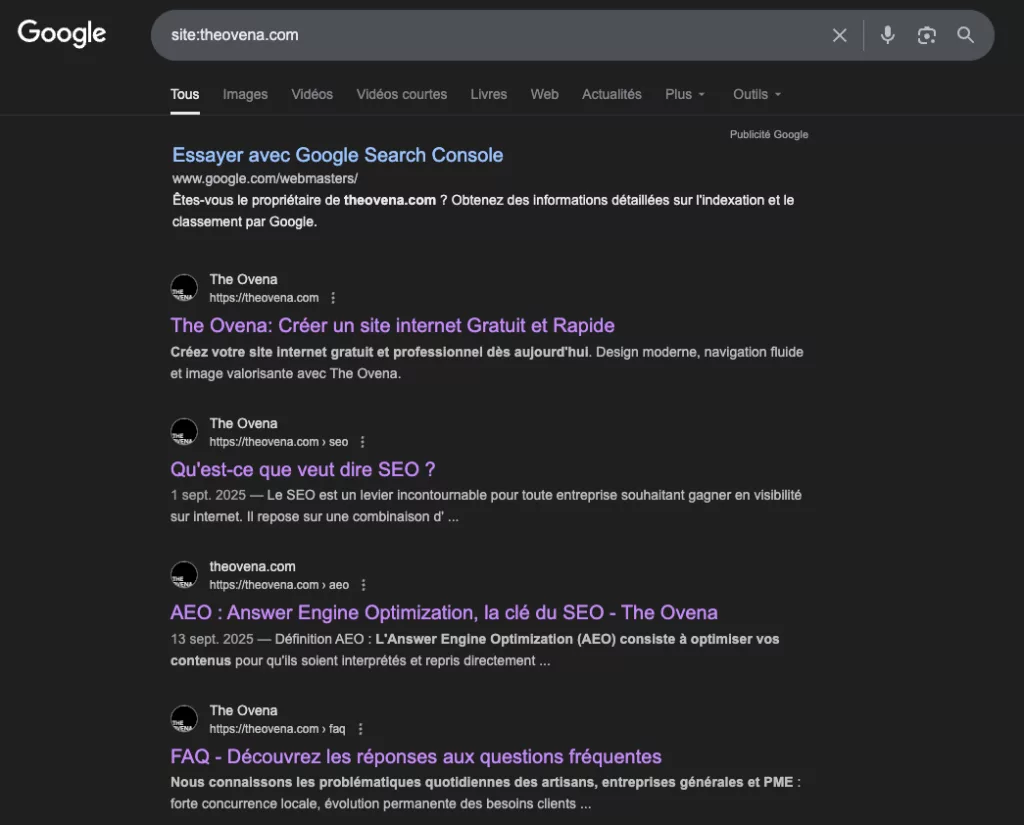
Task: Open Qu'est-ce que veut dire SEO ? result
Action: point(303,469)
